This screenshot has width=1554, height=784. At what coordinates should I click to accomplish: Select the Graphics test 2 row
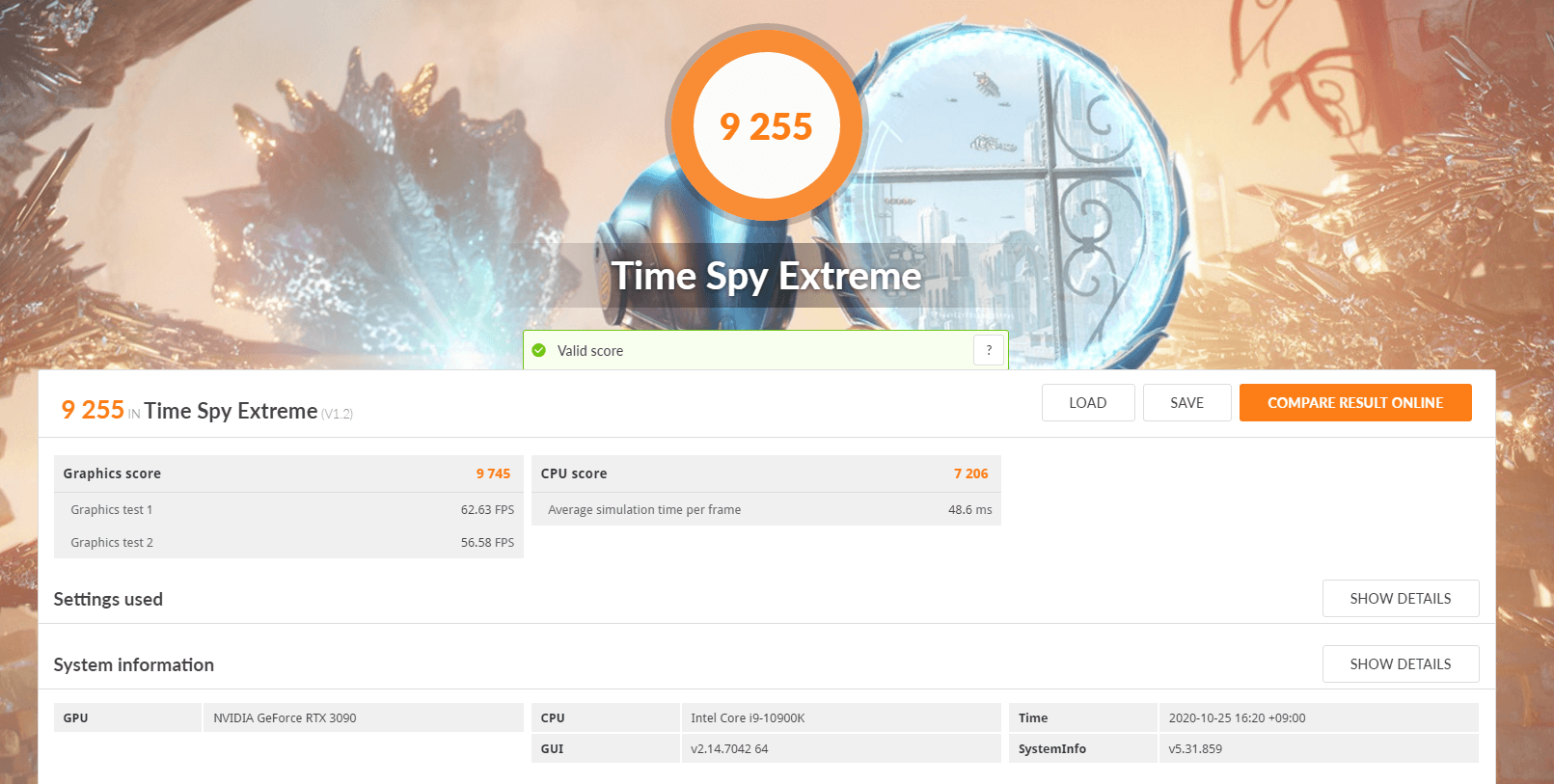tap(288, 542)
